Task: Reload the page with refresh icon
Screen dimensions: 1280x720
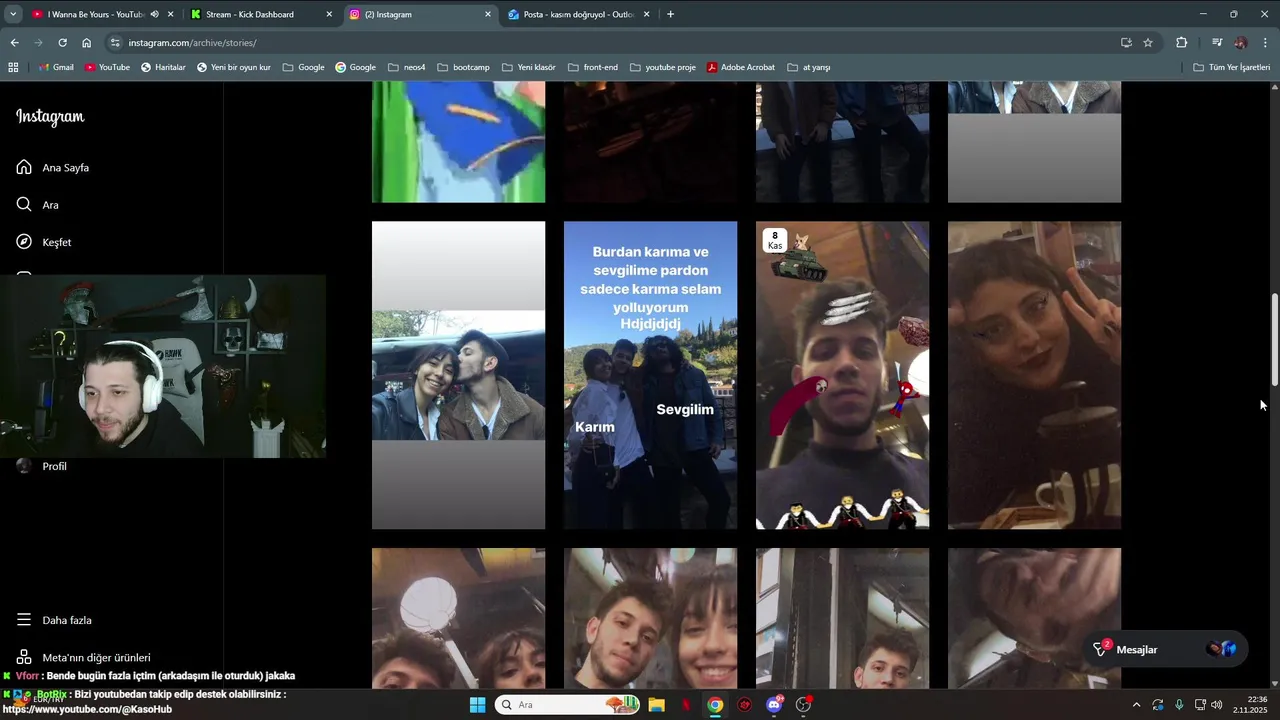Action: [62, 43]
